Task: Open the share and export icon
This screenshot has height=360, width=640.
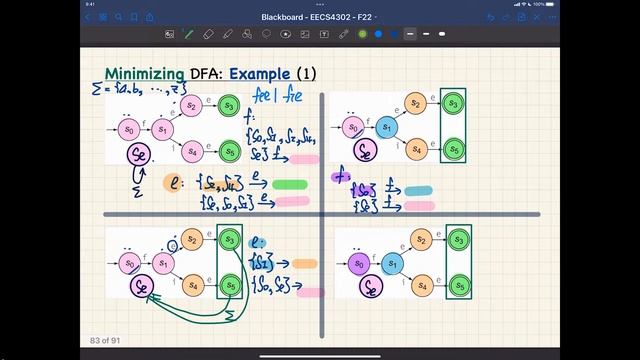Action: coord(150,17)
